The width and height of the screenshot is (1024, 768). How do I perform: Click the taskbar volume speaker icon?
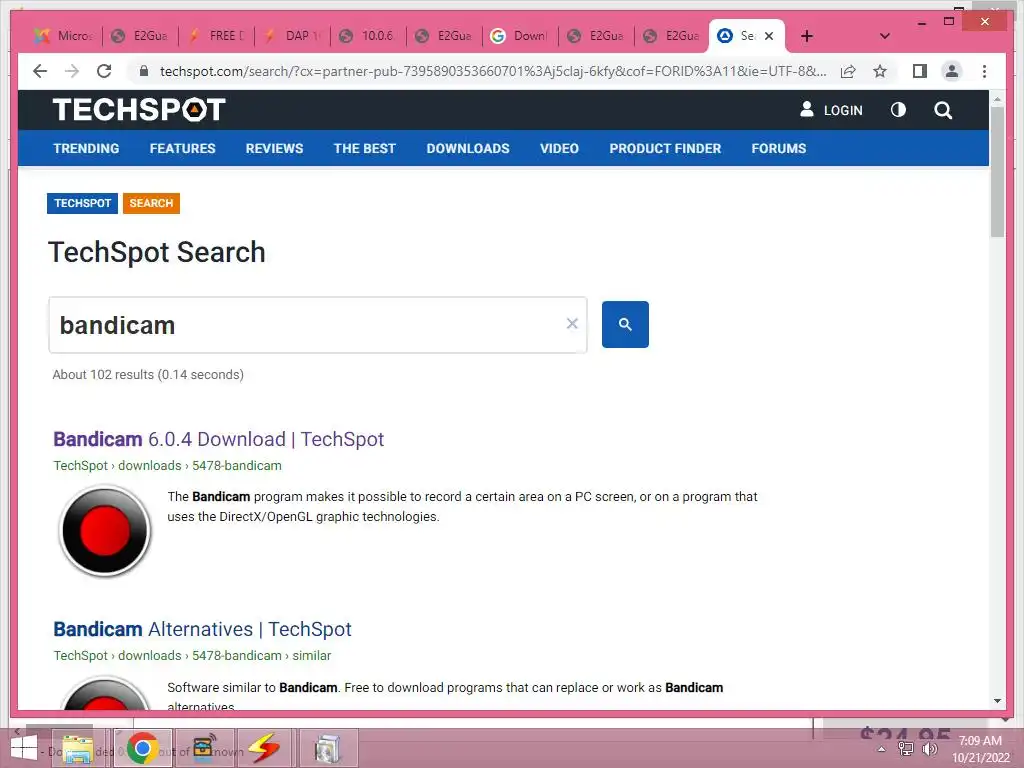(x=930, y=749)
